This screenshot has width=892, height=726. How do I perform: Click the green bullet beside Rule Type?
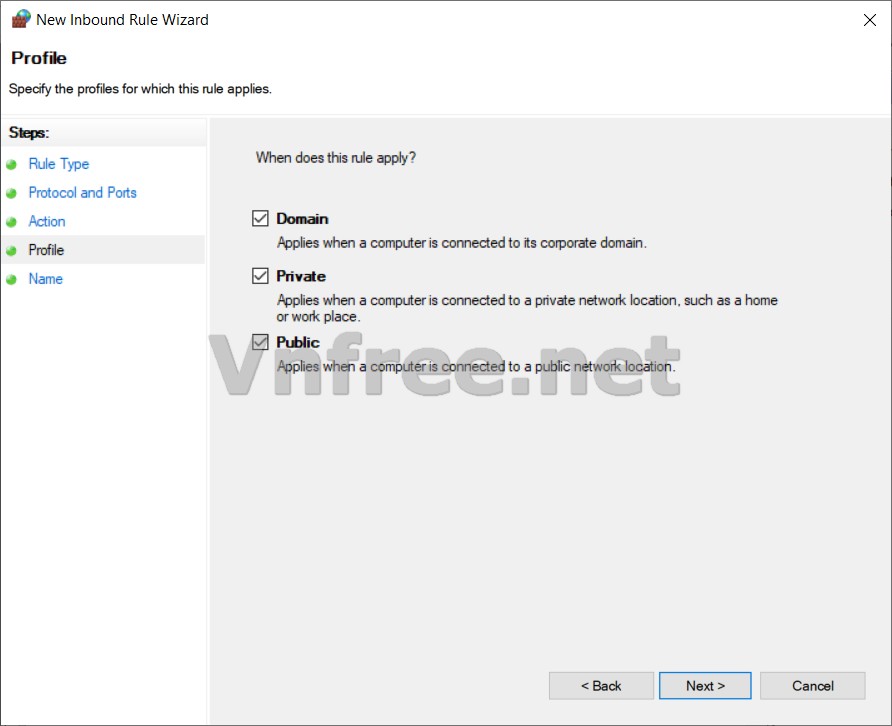pyautogui.click(x=12, y=165)
